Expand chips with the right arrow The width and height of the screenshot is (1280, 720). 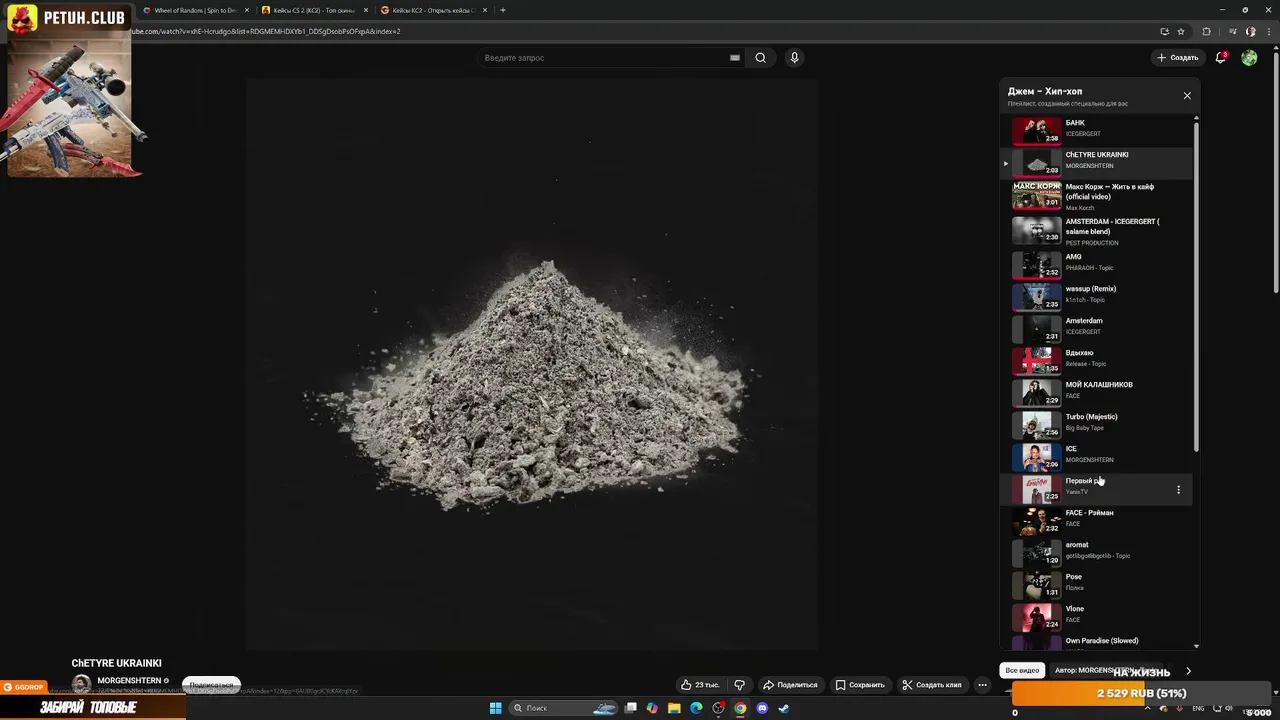point(1188,671)
